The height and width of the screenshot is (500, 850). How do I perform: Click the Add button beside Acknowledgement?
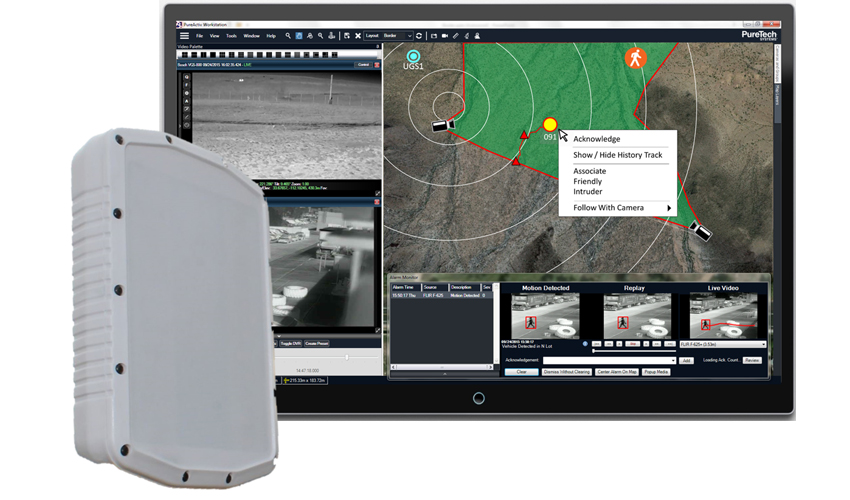(686, 361)
